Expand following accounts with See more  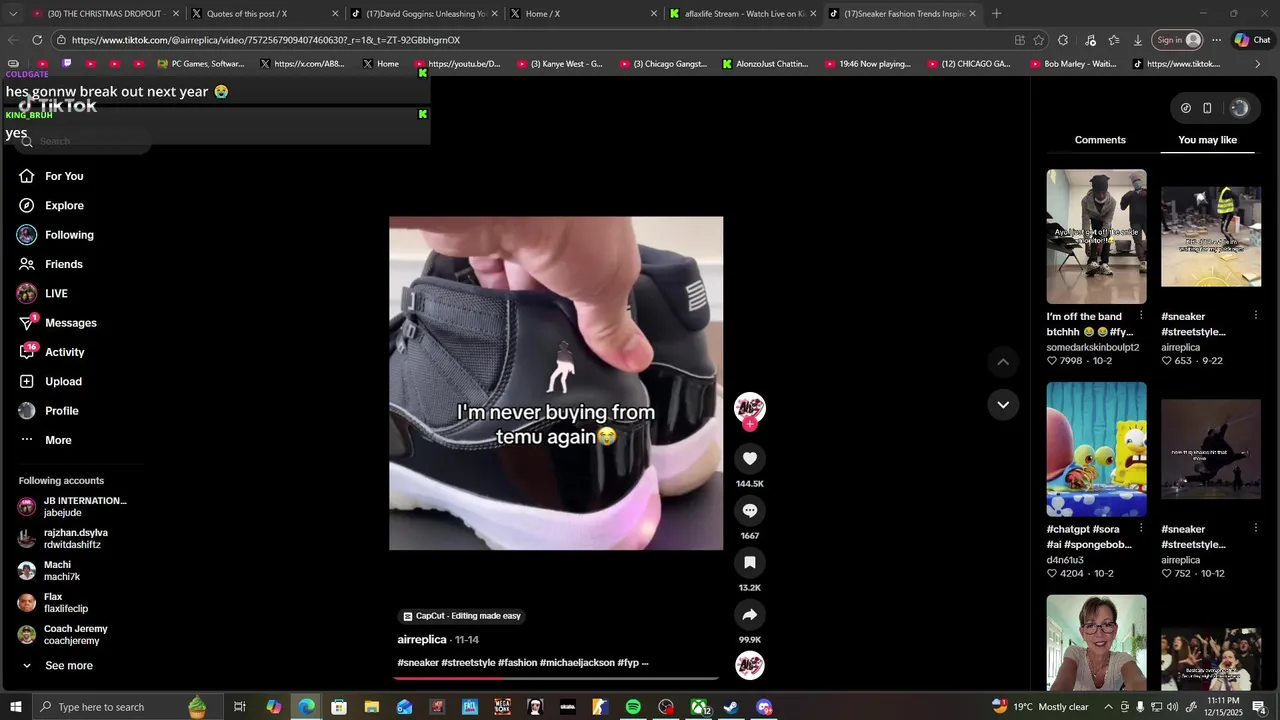click(x=68, y=666)
